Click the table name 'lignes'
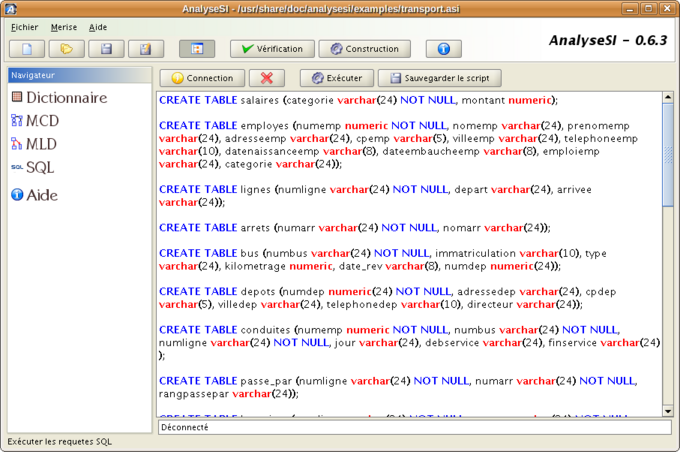 pos(255,190)
